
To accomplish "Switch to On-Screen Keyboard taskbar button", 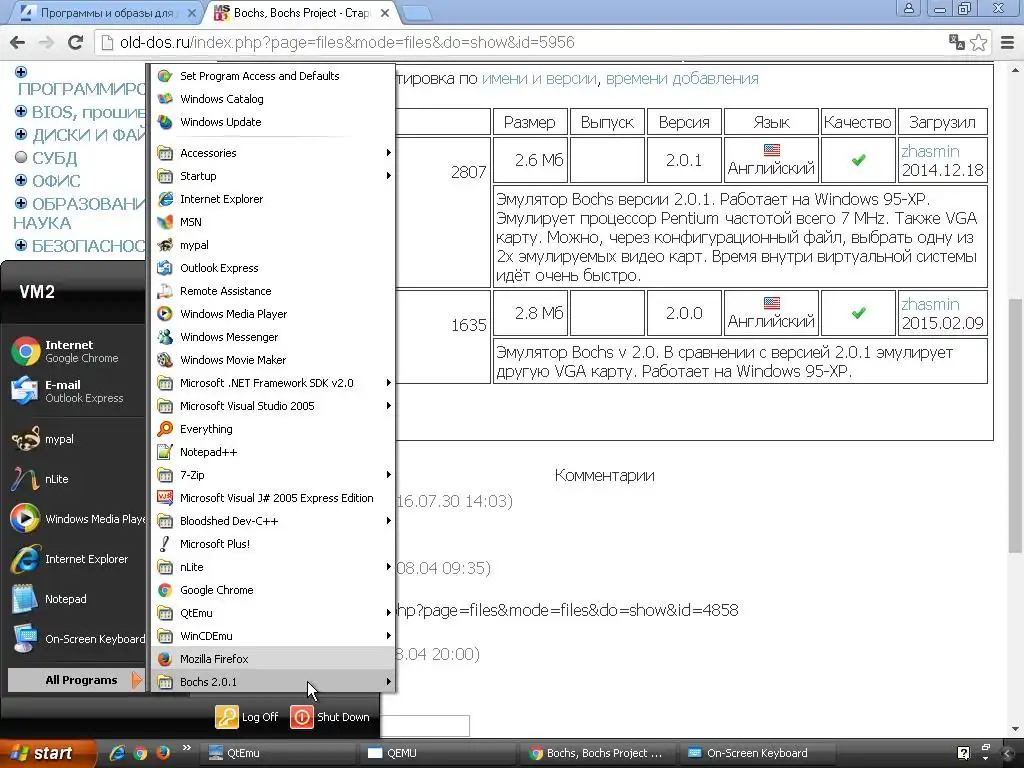I will point(758,753).
